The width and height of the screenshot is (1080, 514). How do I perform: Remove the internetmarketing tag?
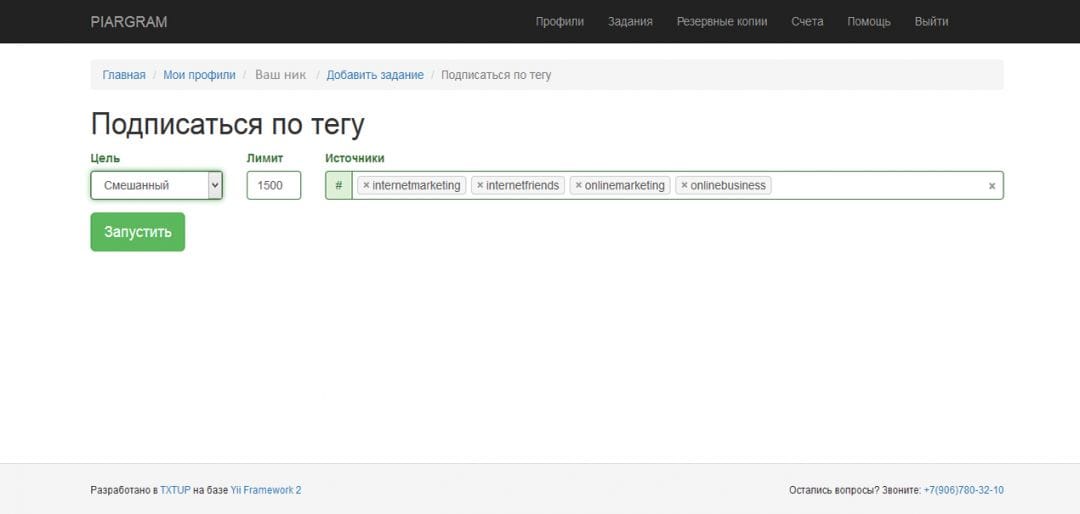click(x=366, y=185)
